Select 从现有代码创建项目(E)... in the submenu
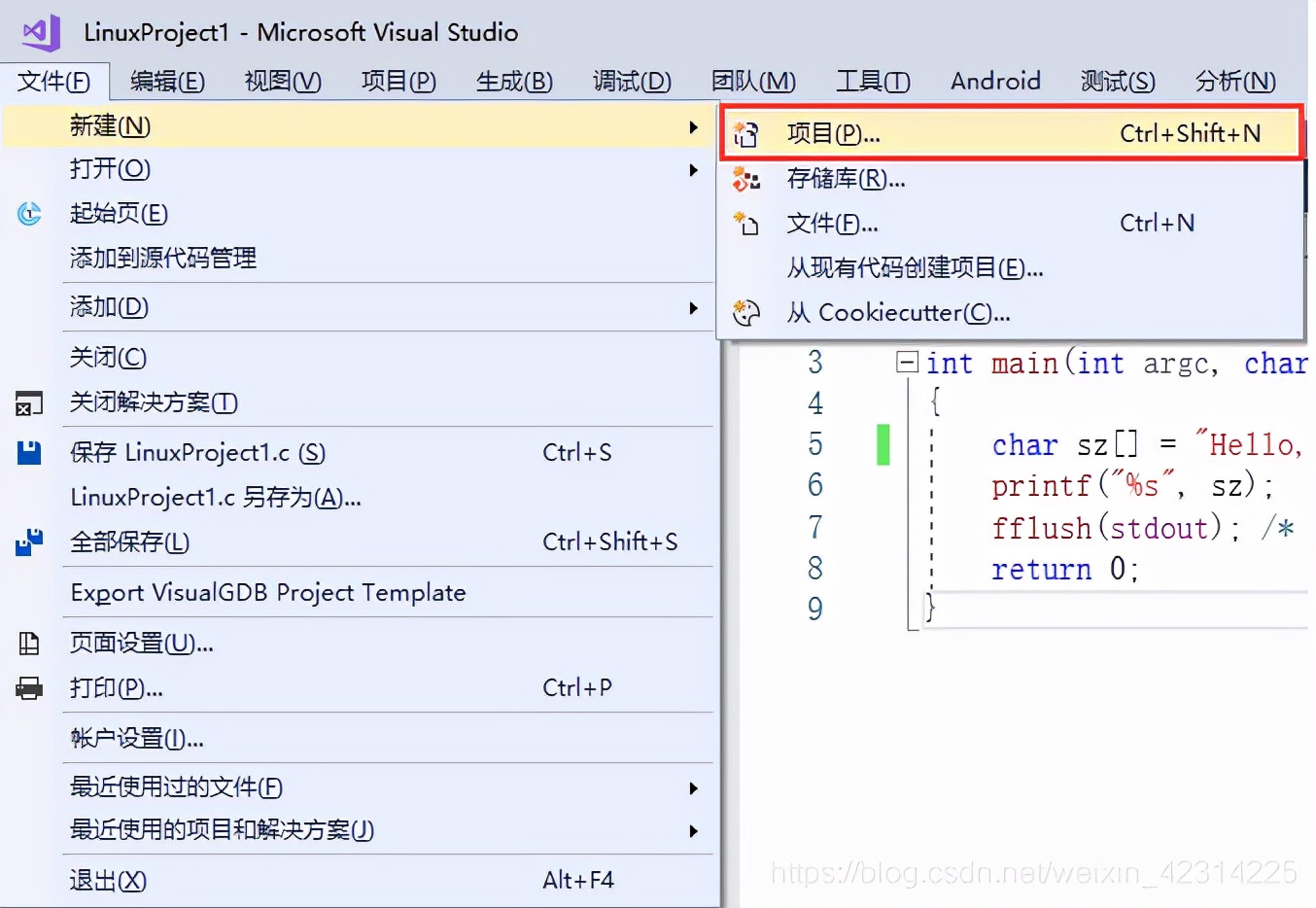Image resolution: width=1316 pixels, height=908 pixels. click(x=915, y=268)
